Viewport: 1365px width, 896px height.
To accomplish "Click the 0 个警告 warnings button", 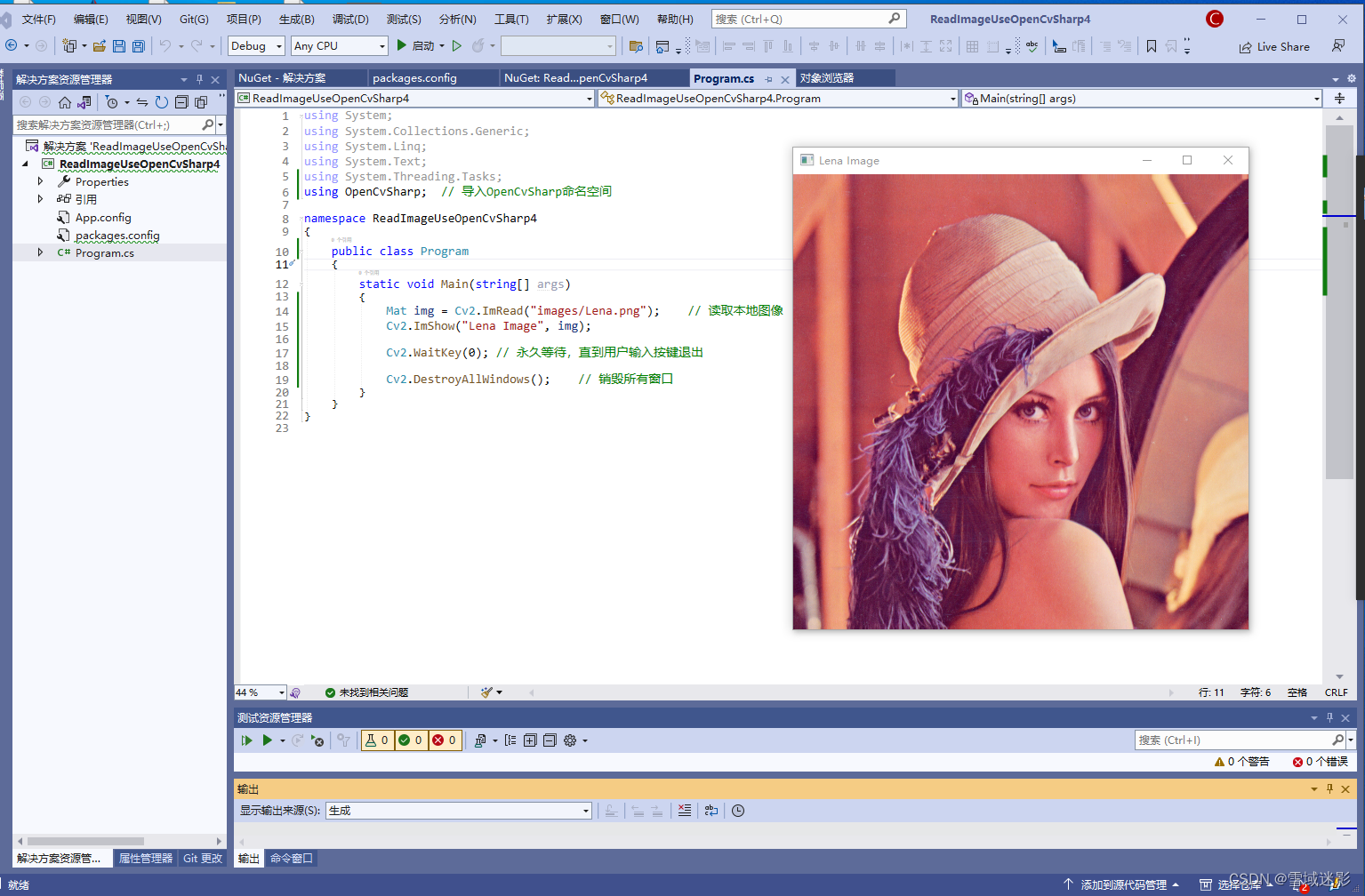I will click(1242, 762).
